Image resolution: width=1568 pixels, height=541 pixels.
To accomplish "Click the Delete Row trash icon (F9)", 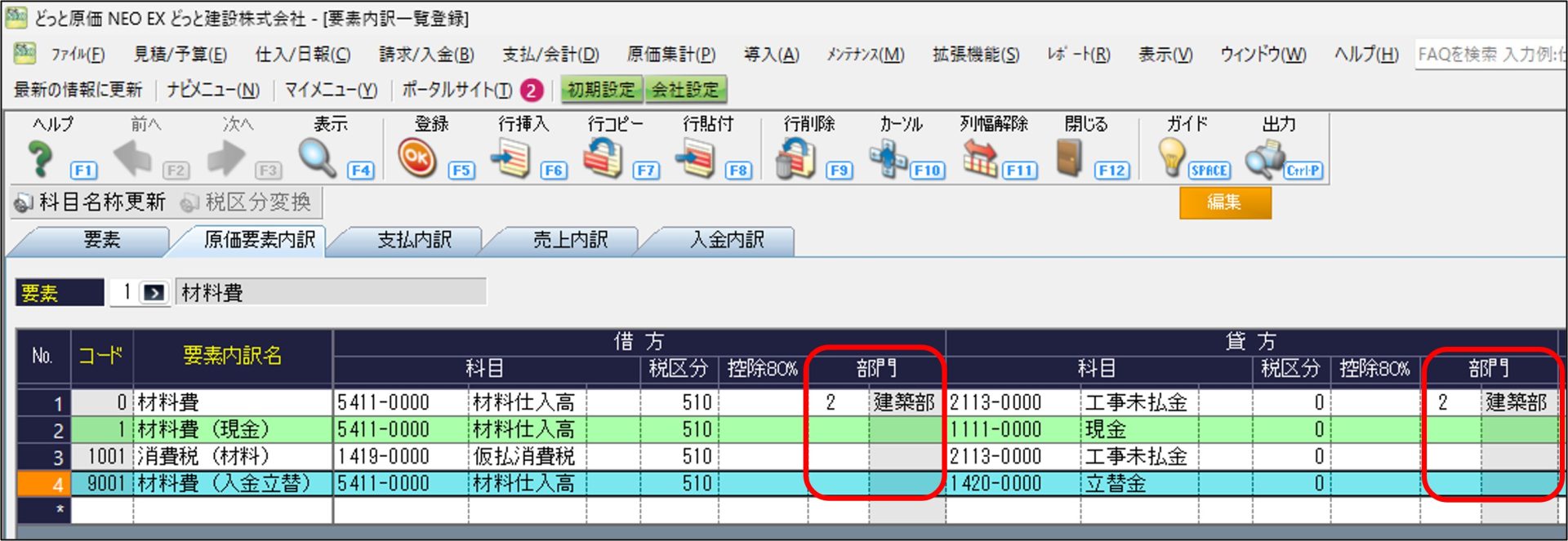I will tap(795, 158).
